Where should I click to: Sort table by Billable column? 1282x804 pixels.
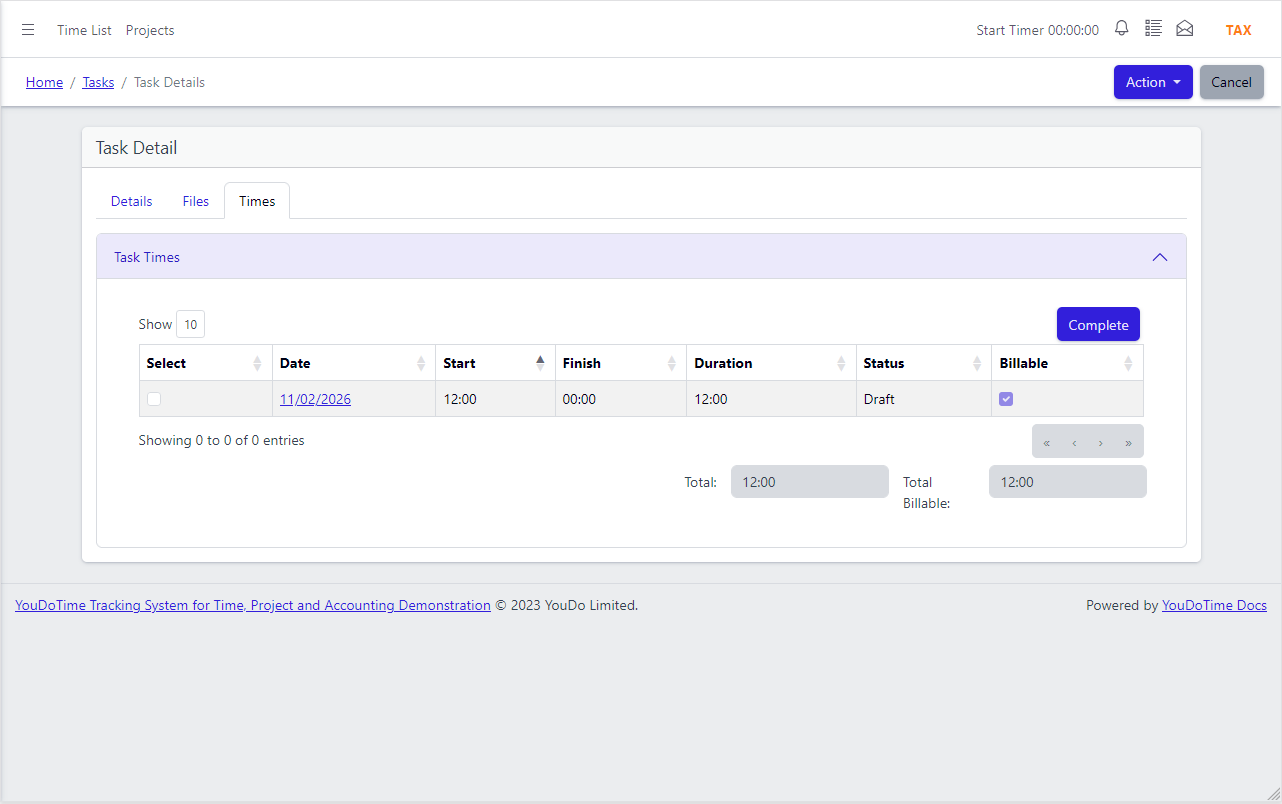[x=1067, y=363]
